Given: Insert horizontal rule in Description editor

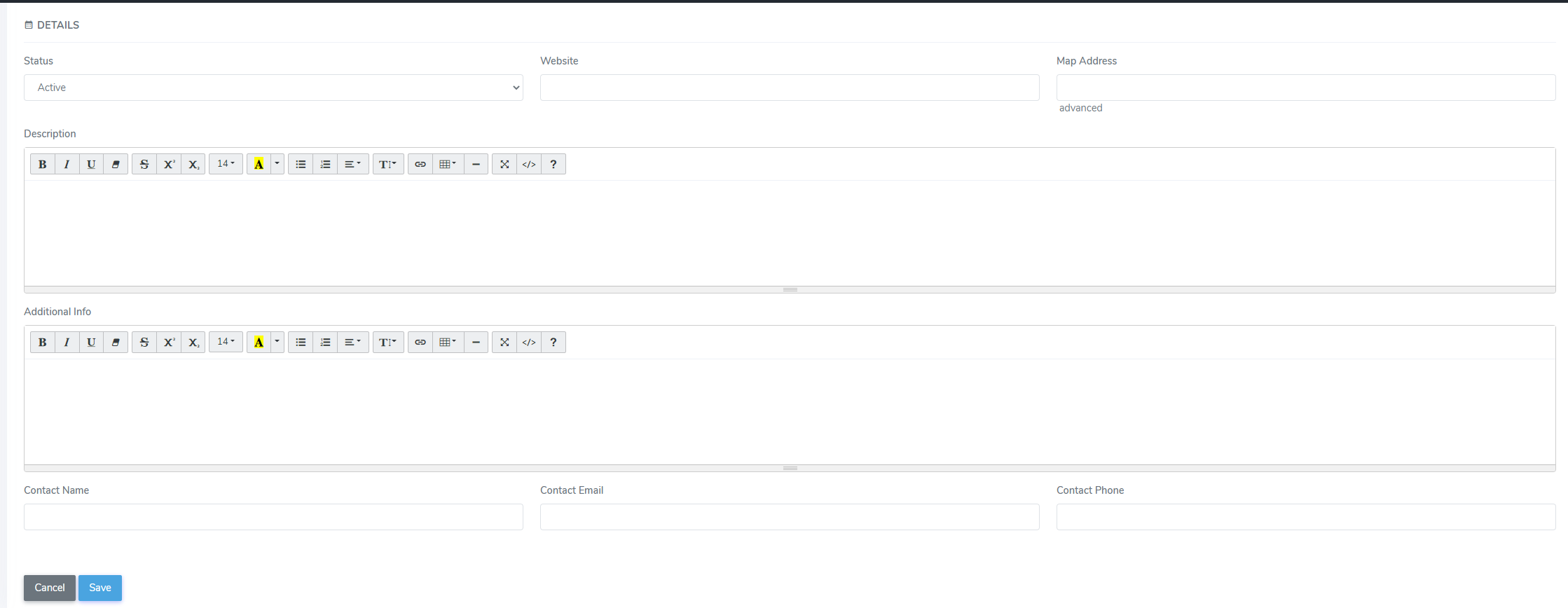Looking at the screenshot, I should pyautogui.click(x=476, y=164).
